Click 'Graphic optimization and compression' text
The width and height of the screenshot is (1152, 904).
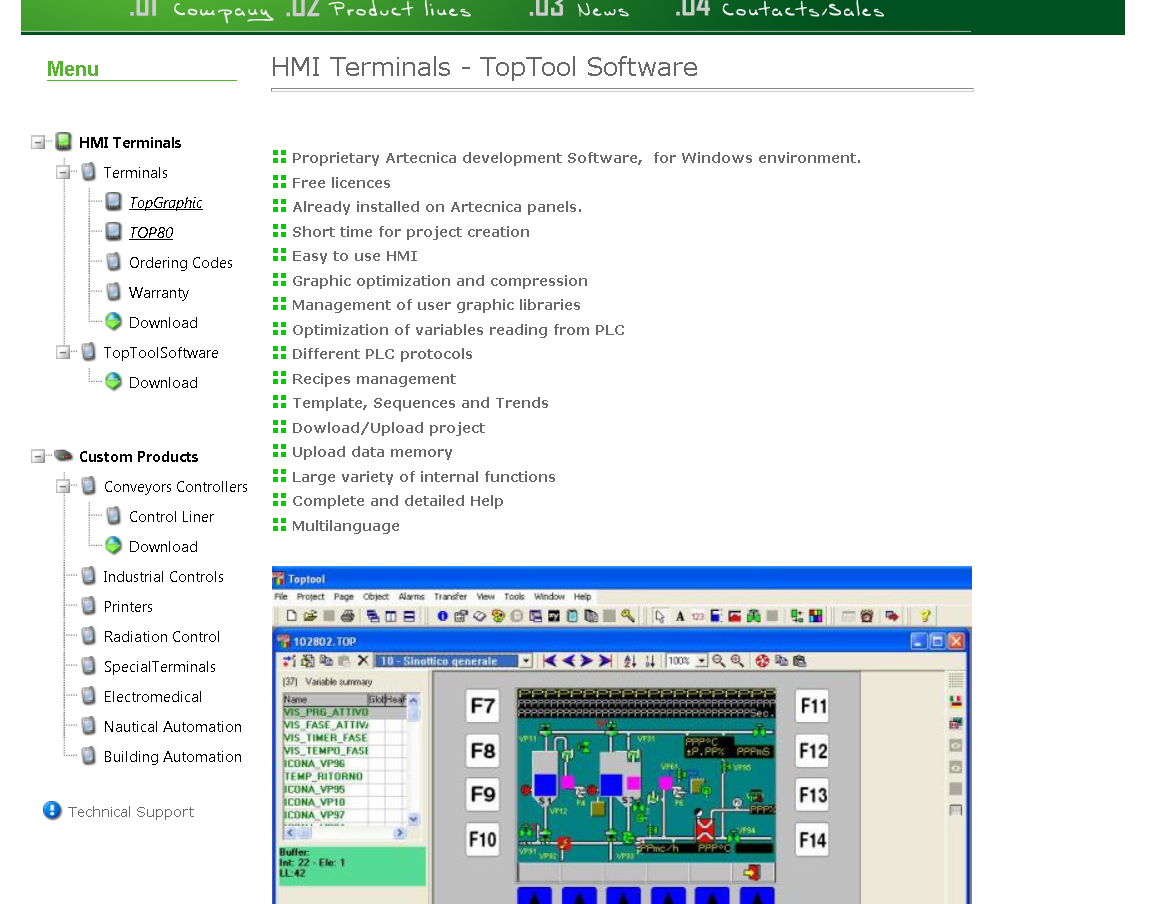(439, 281)
